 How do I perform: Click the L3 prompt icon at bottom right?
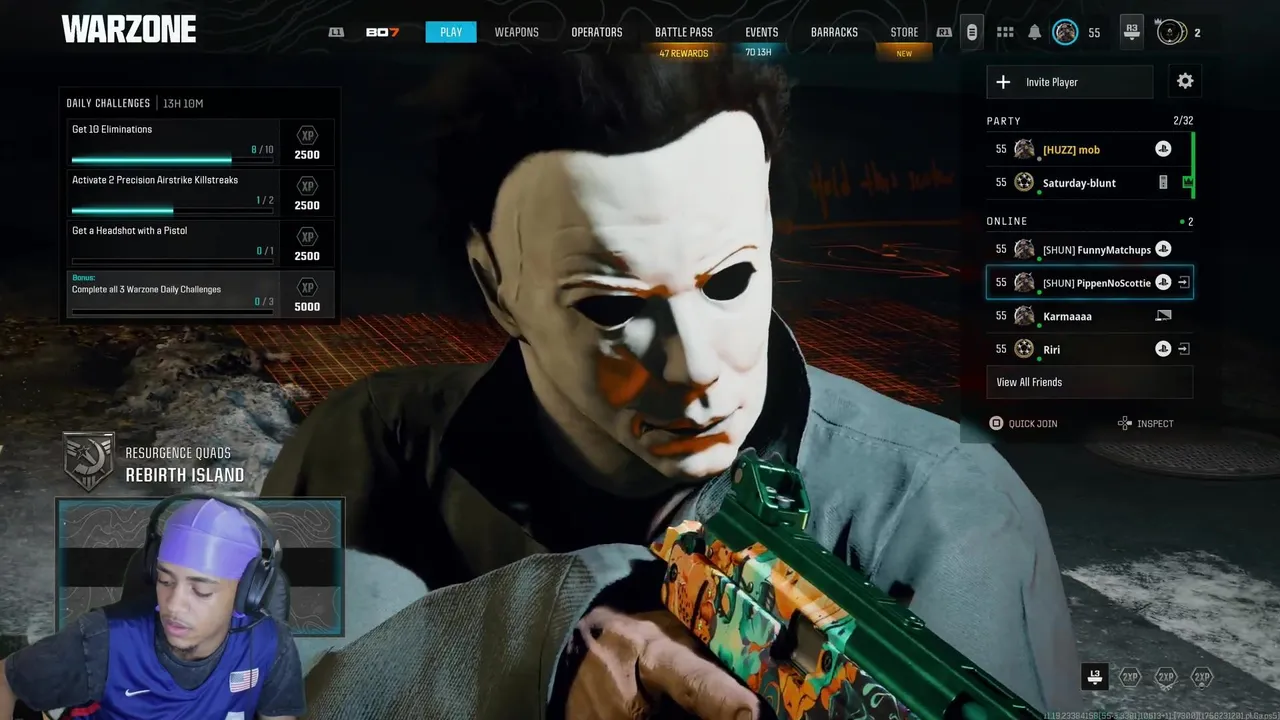pos(1095,676)
